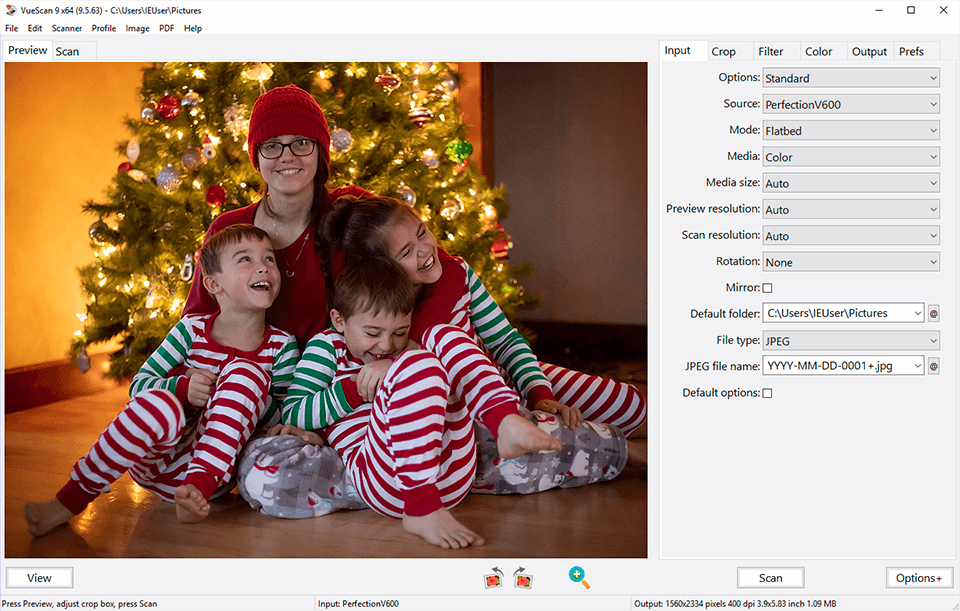Expand the Mode dropdown showing Flatbed
960x611 pixels.
coord(851,131)
